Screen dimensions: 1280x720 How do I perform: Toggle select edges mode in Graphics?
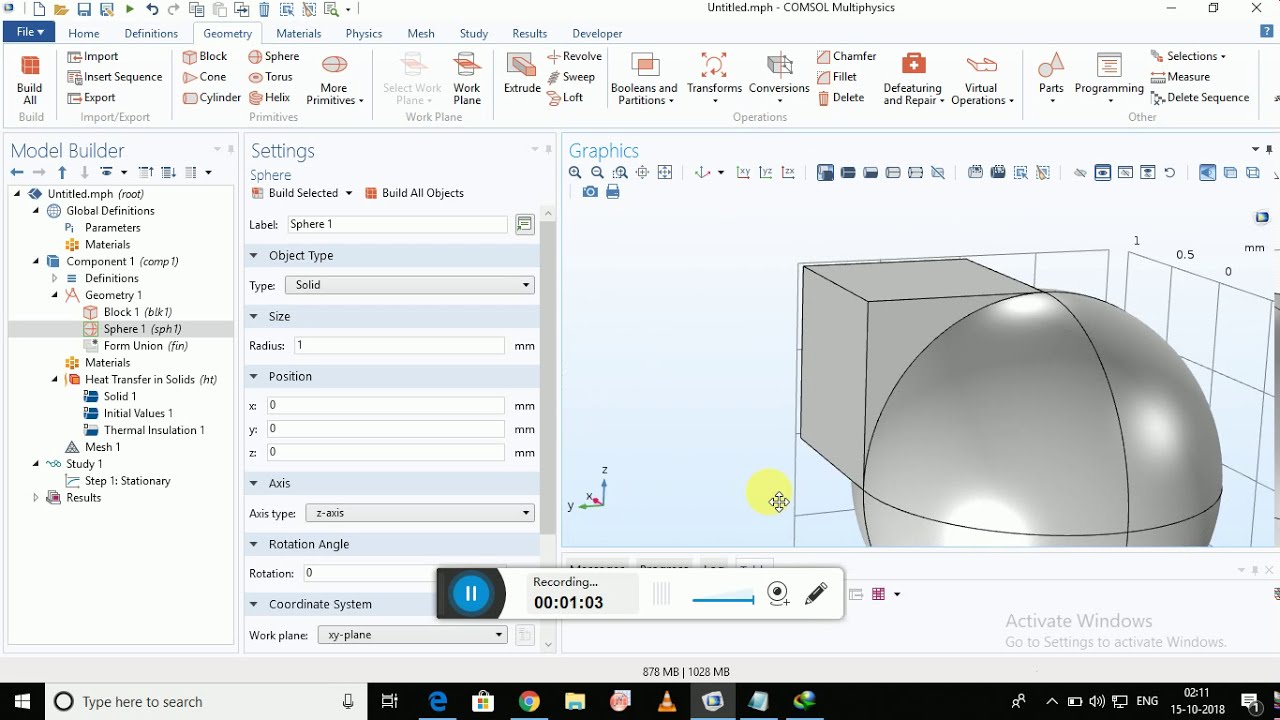point(893,173)
